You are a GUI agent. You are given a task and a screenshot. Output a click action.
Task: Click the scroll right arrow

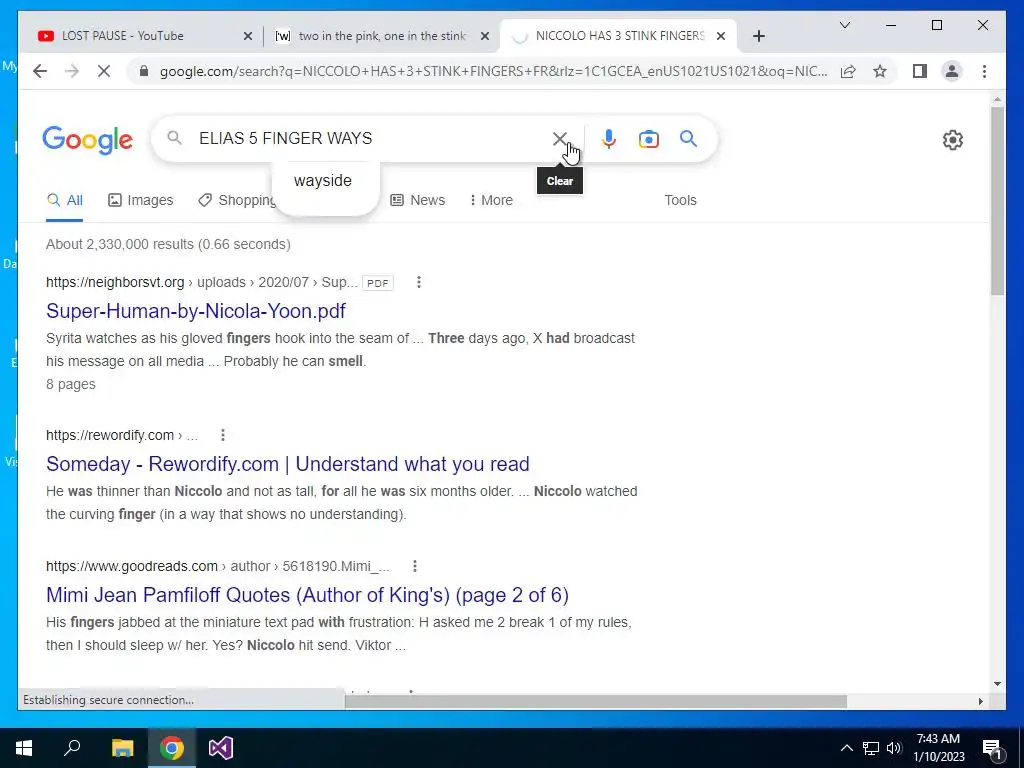pyautogui.click(x=981, y=701)
